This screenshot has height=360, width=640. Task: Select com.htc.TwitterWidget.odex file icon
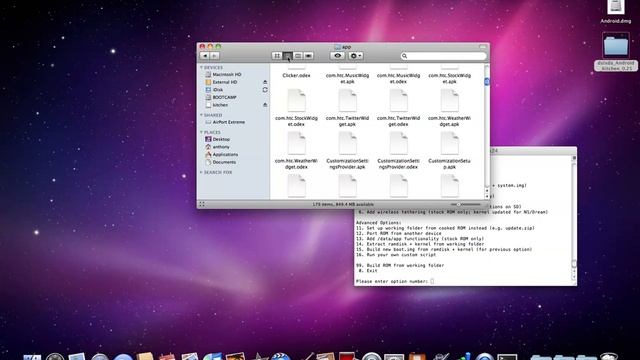(x=398, y=100)
